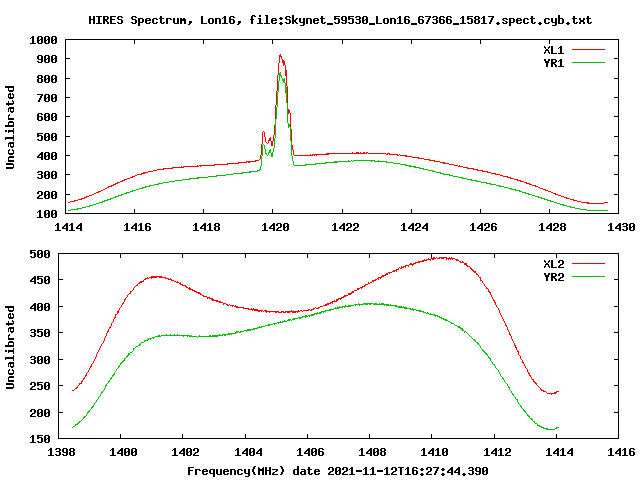
Task: Click the bottom plot 200 y-axis tick label
Action: [x=40, y=413]
